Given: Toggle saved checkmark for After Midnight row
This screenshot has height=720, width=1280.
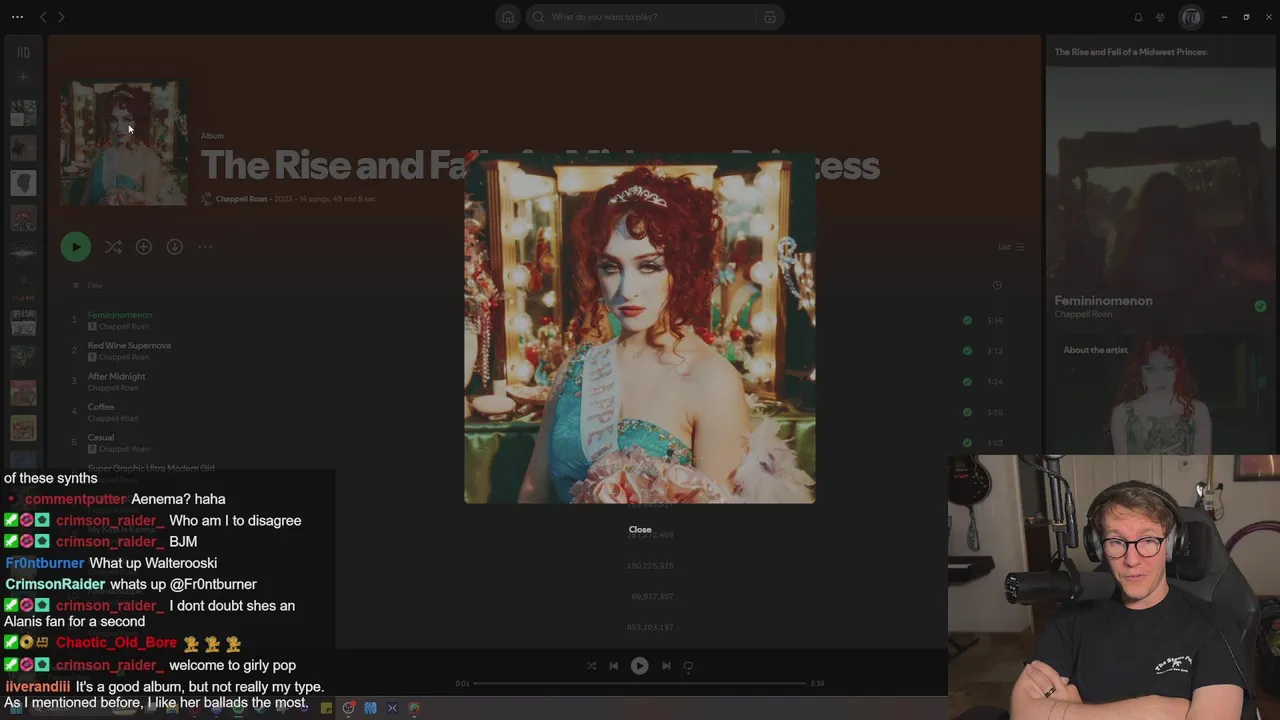Looking at the screenshot, I should (967, 382).
